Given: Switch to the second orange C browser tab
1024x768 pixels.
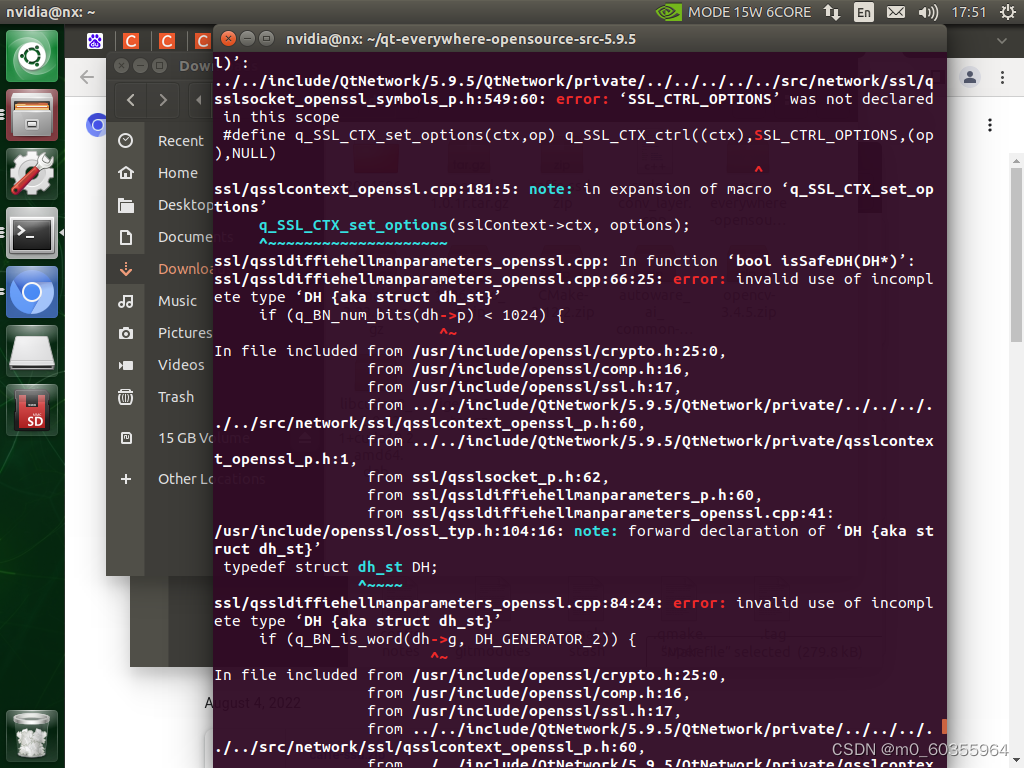Looking at the screenshot, I should click(167, 41).
